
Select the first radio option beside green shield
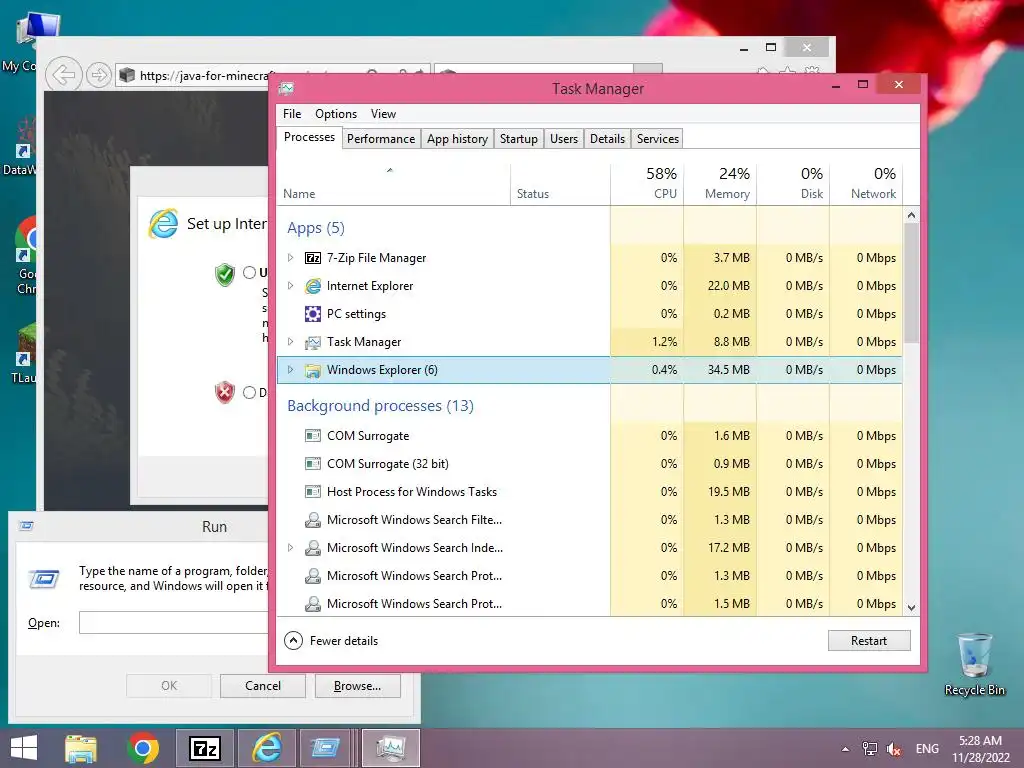[249, 272]
